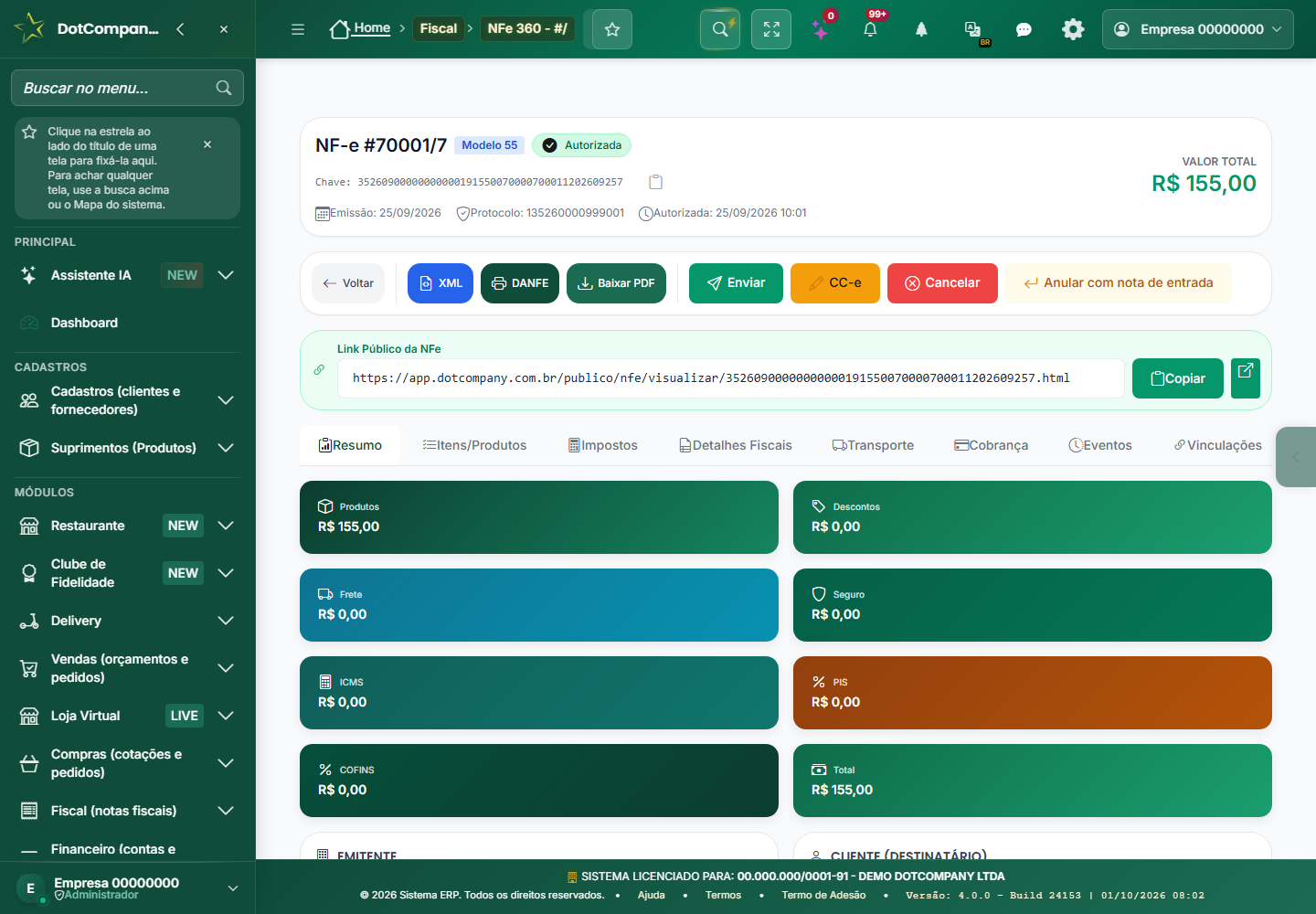Open the quick search magnifier icon

click(720, 29)
